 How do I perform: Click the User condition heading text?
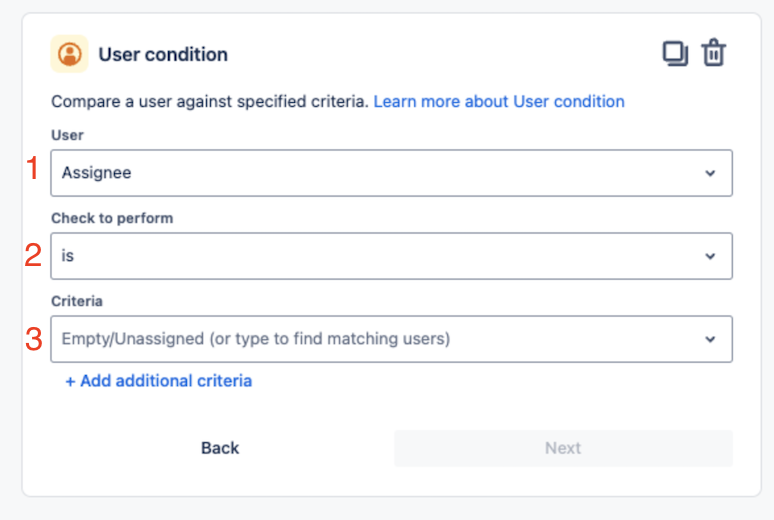coord(163,54)
